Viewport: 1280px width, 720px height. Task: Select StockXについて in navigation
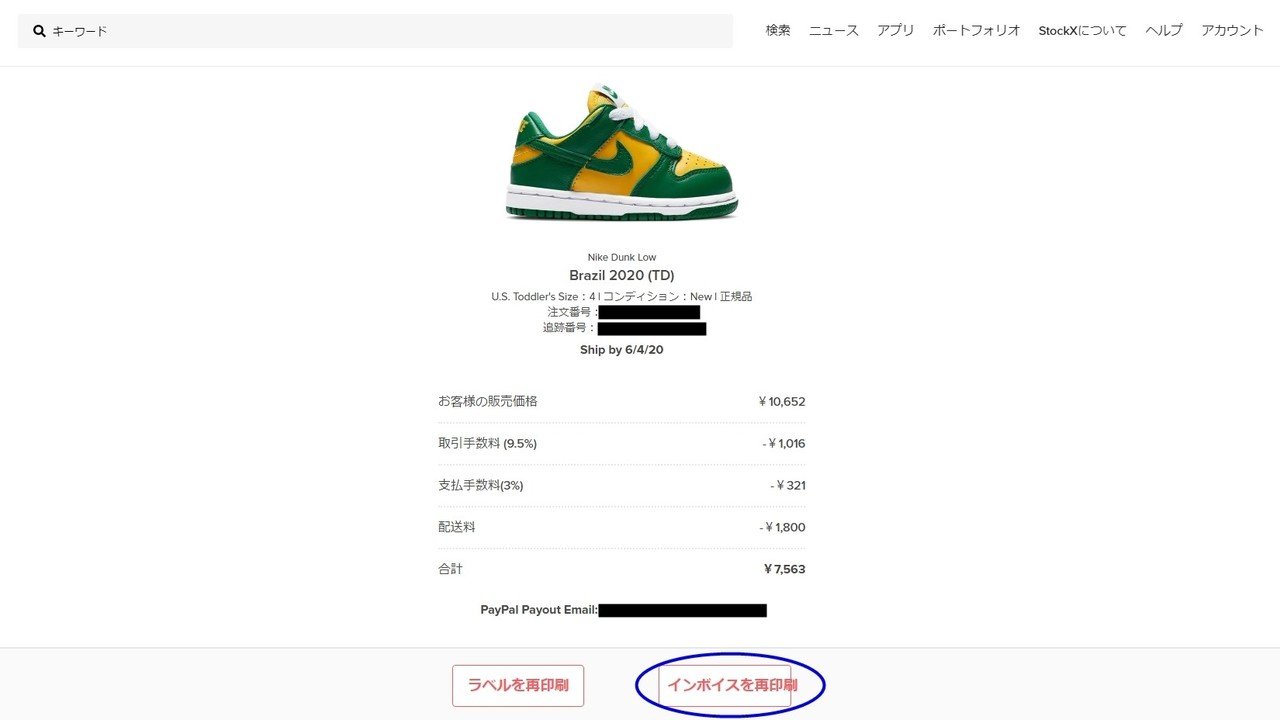pos(1083,31)
